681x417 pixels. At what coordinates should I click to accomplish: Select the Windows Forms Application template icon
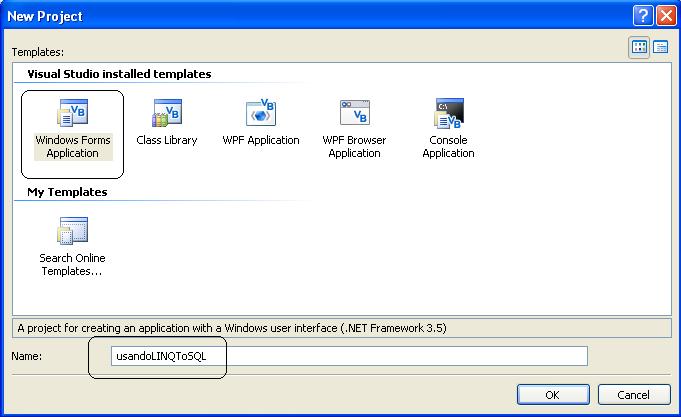pos(73,113)
